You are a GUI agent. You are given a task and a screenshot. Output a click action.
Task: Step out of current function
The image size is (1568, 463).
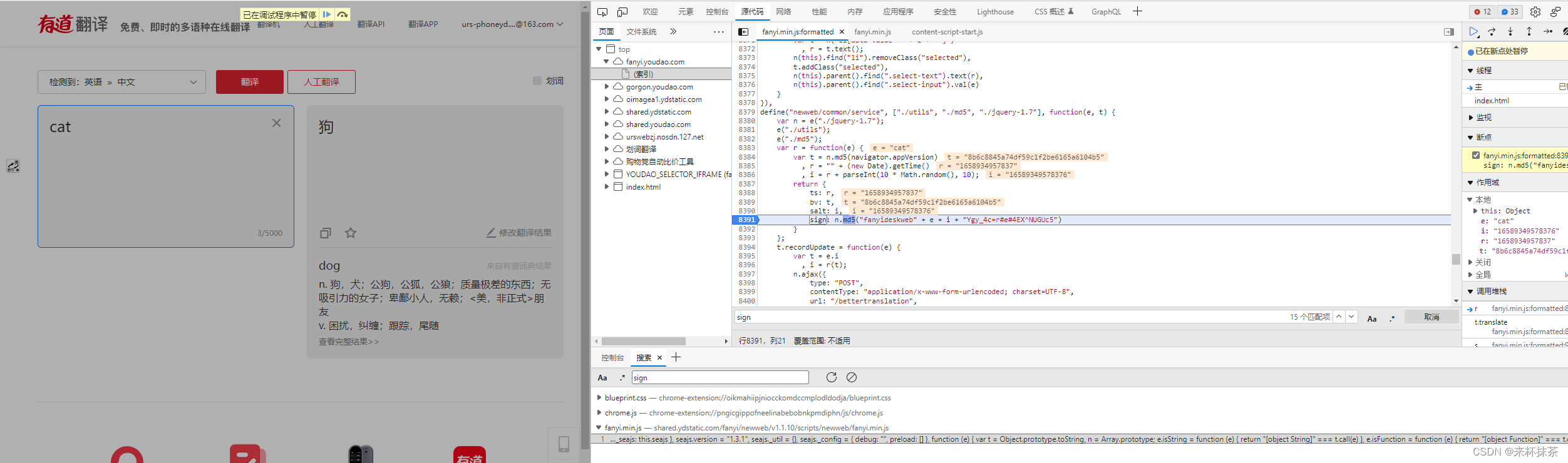pos(1529,31)
